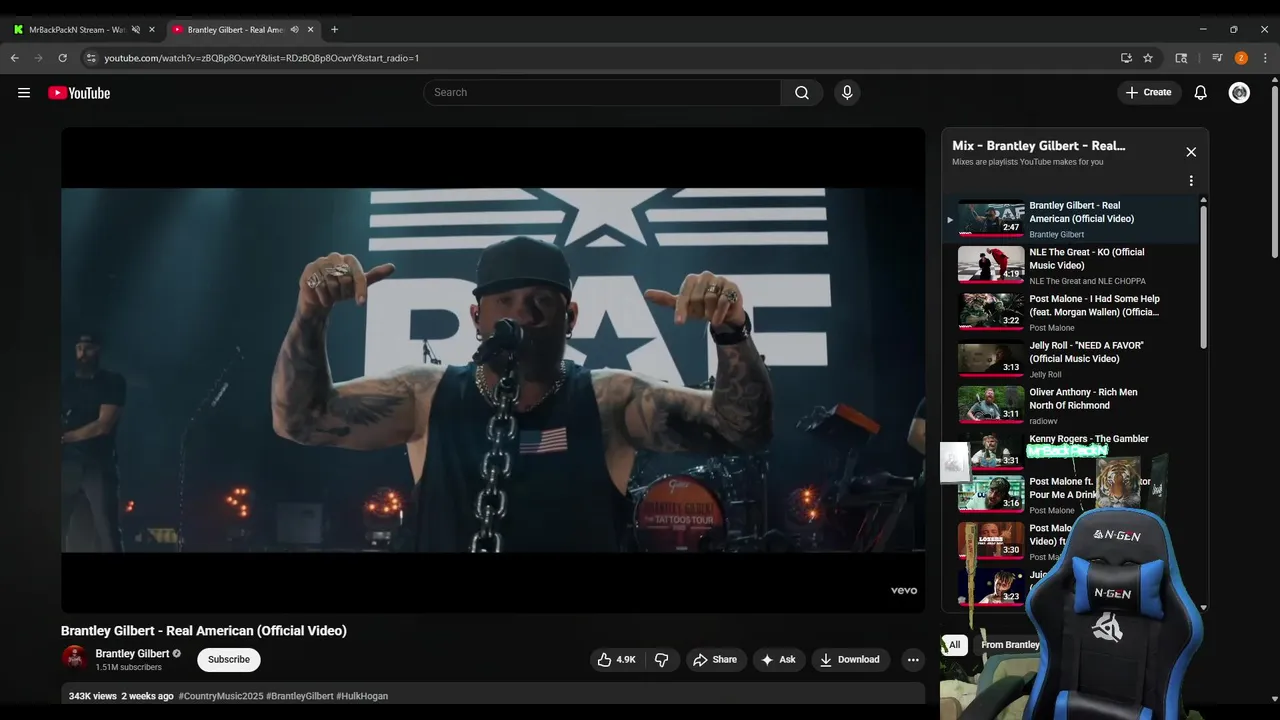View site information icon in address bar

[90, 58]
